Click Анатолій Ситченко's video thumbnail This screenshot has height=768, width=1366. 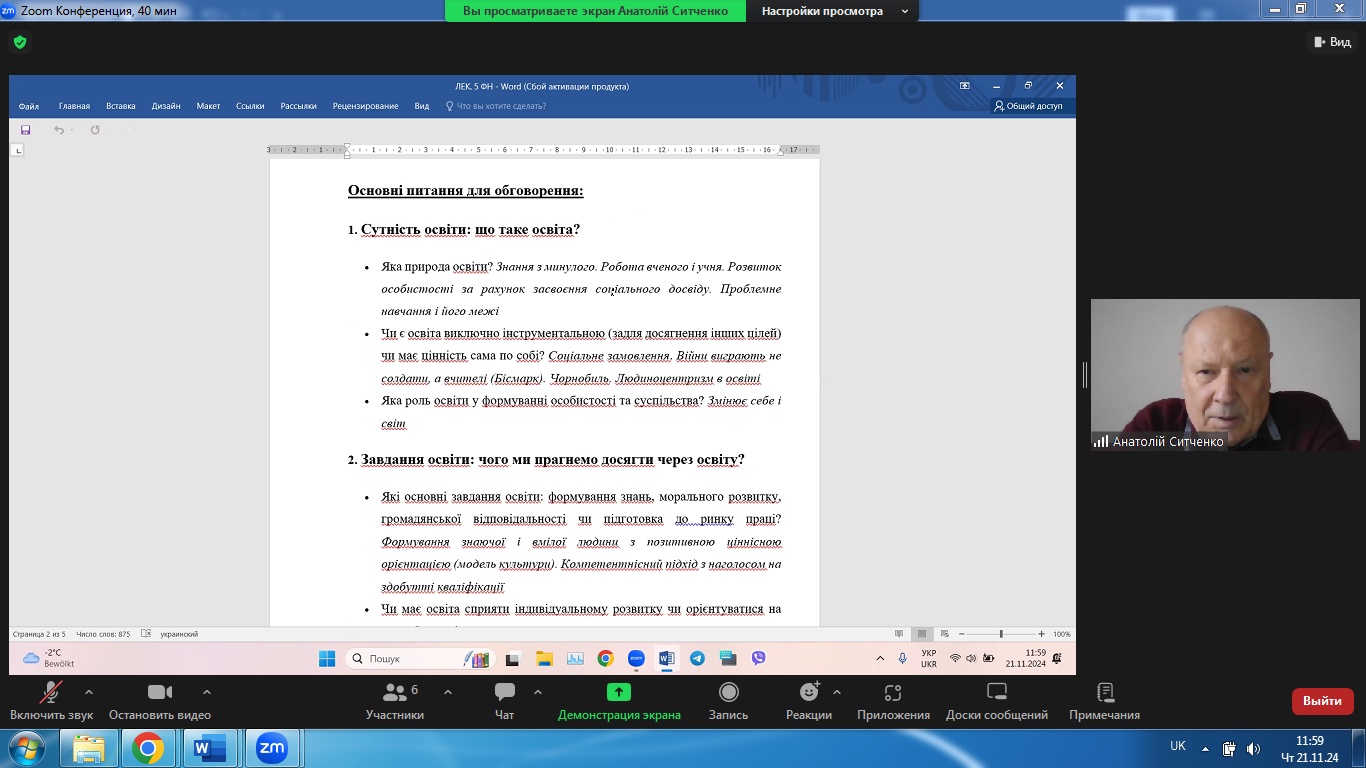(x=1224, y=375)
